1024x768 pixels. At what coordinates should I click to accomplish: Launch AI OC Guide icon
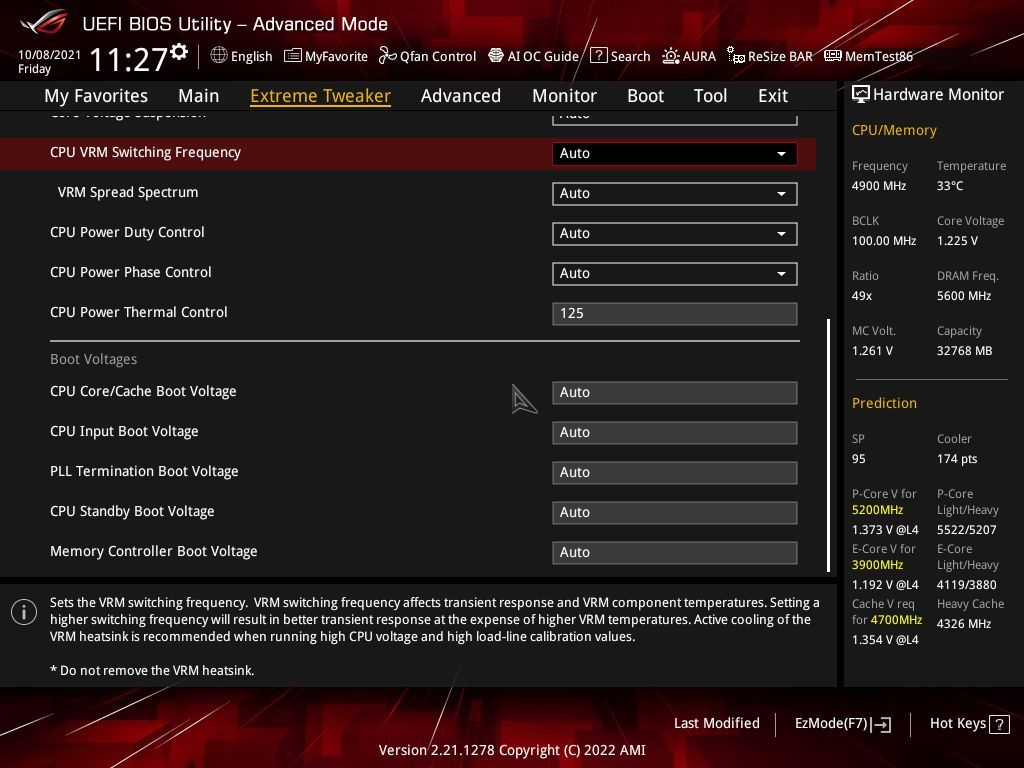496,56
